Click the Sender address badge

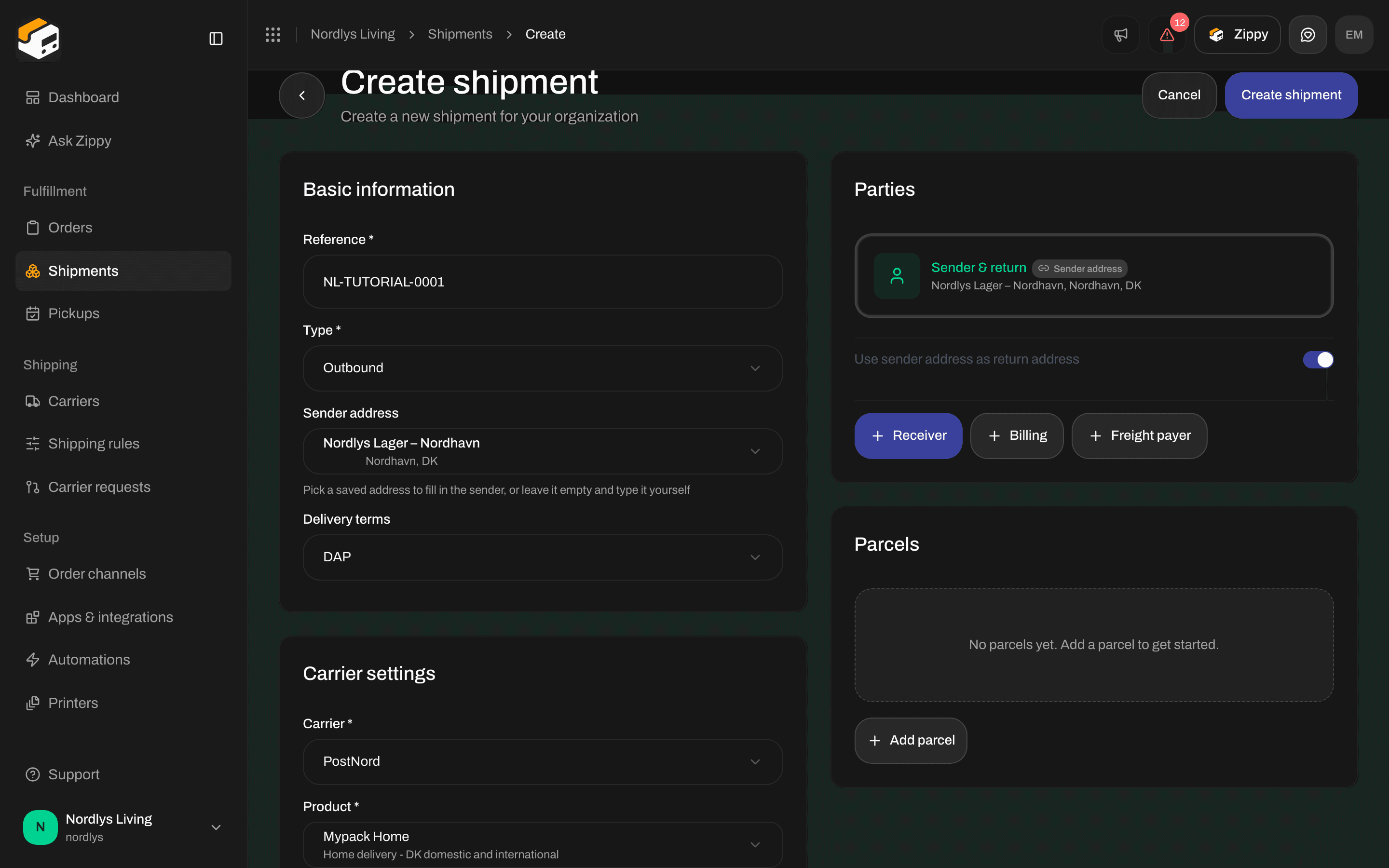tap(1080, 269)
